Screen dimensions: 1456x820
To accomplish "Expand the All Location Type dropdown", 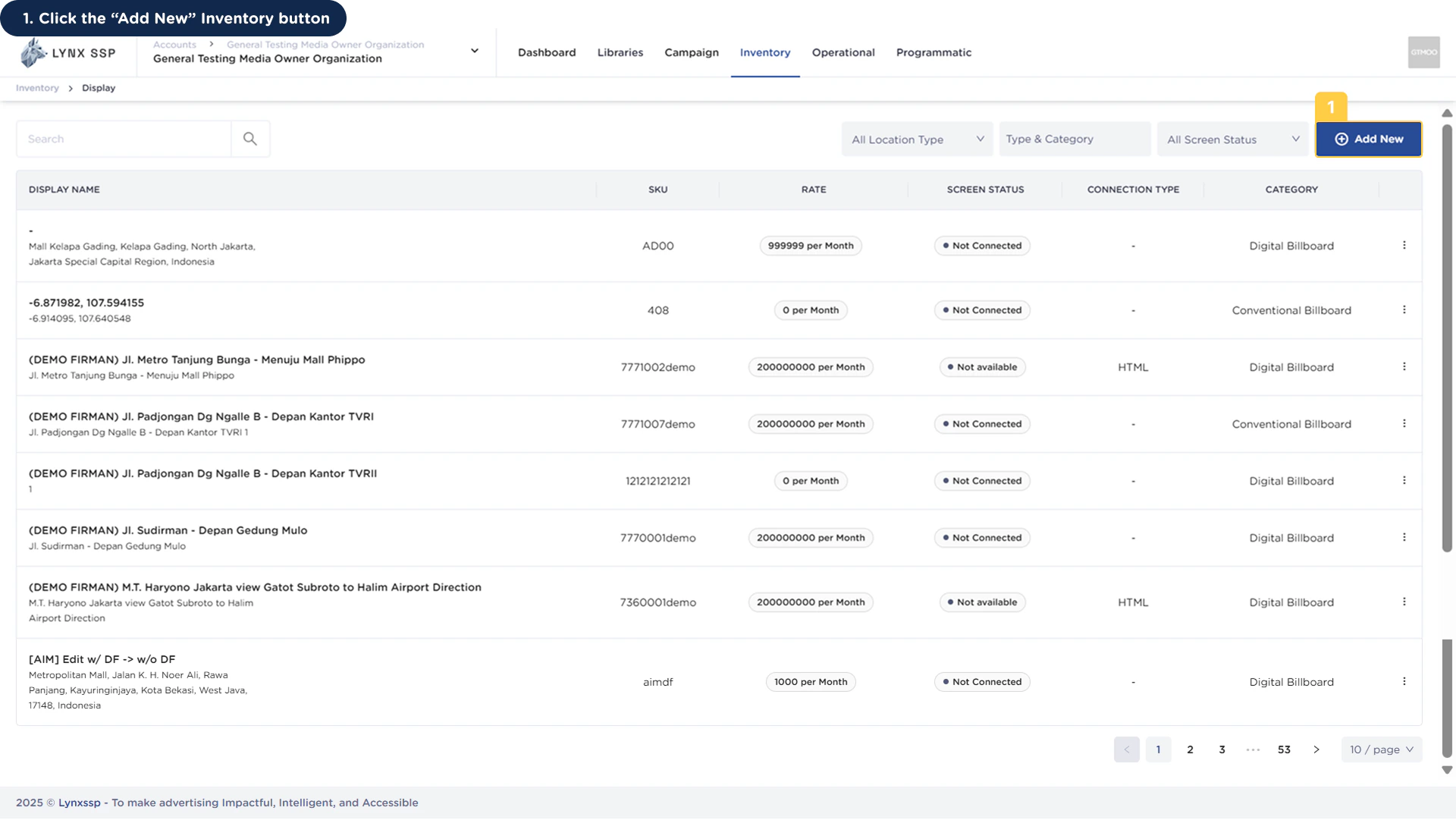I will coord(917,140).
